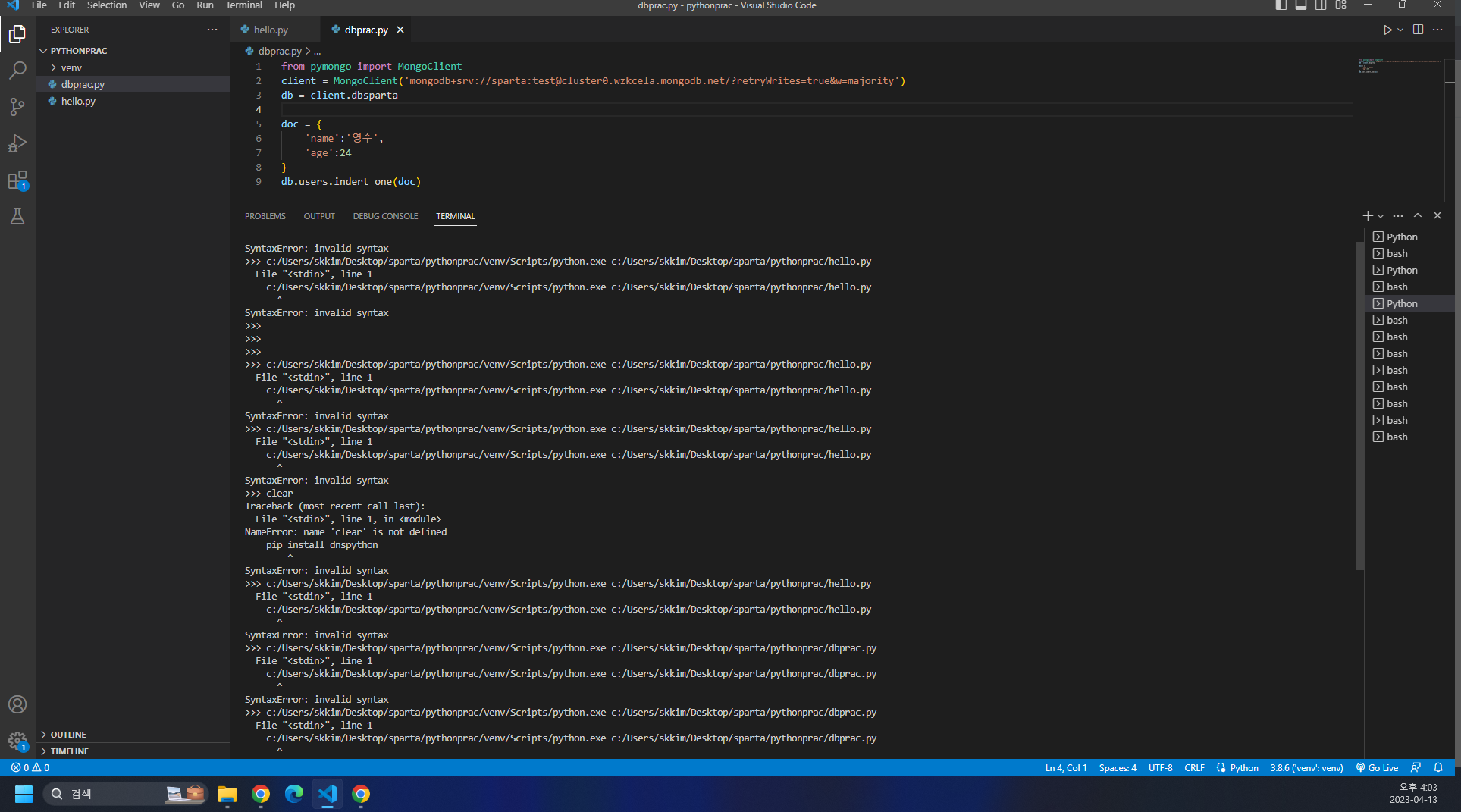Open the Terminal menu

tap(244, 5)
